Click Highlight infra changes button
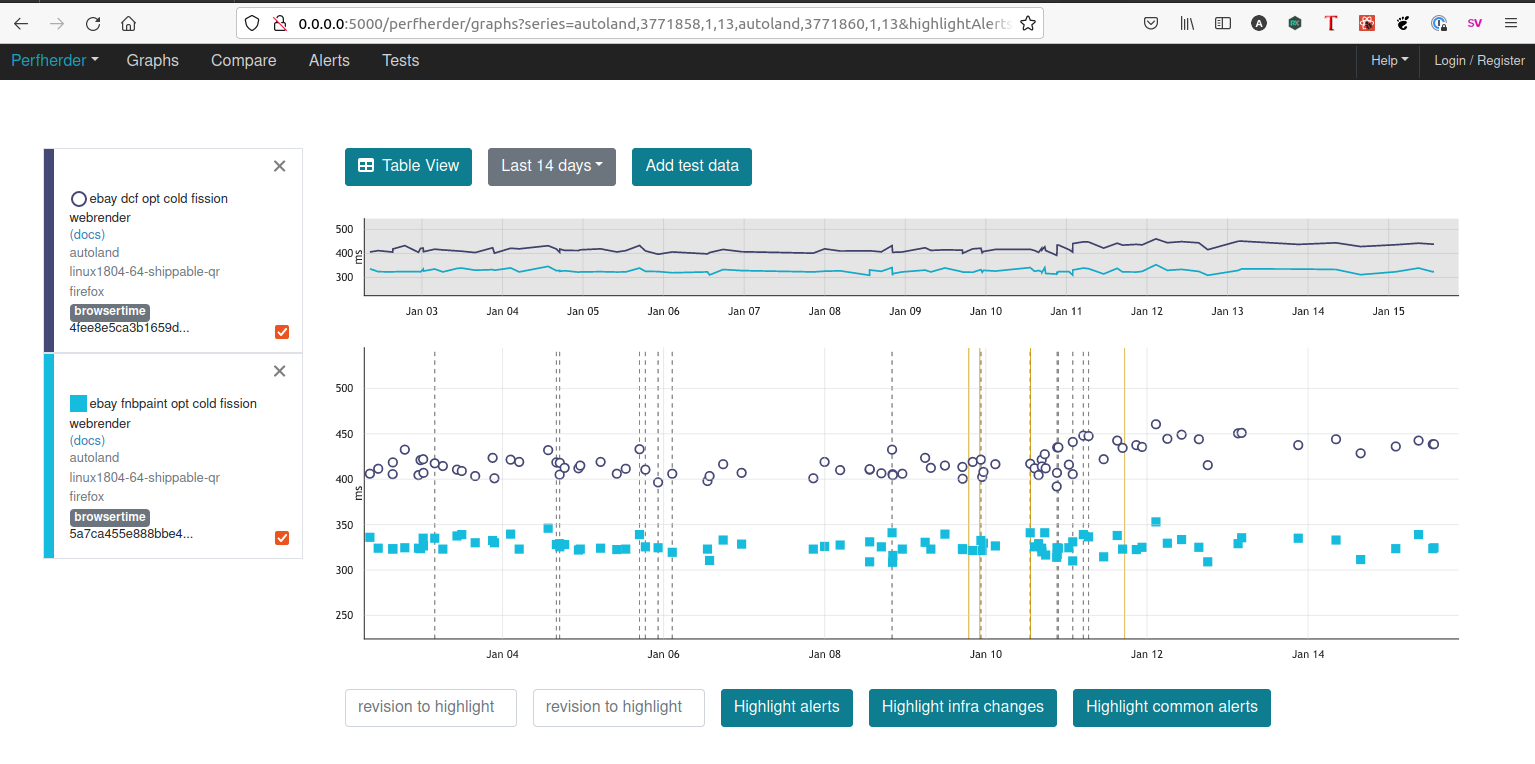This screenshot has height=764, width=1535. pyautogui.click(x=963, y=707)
